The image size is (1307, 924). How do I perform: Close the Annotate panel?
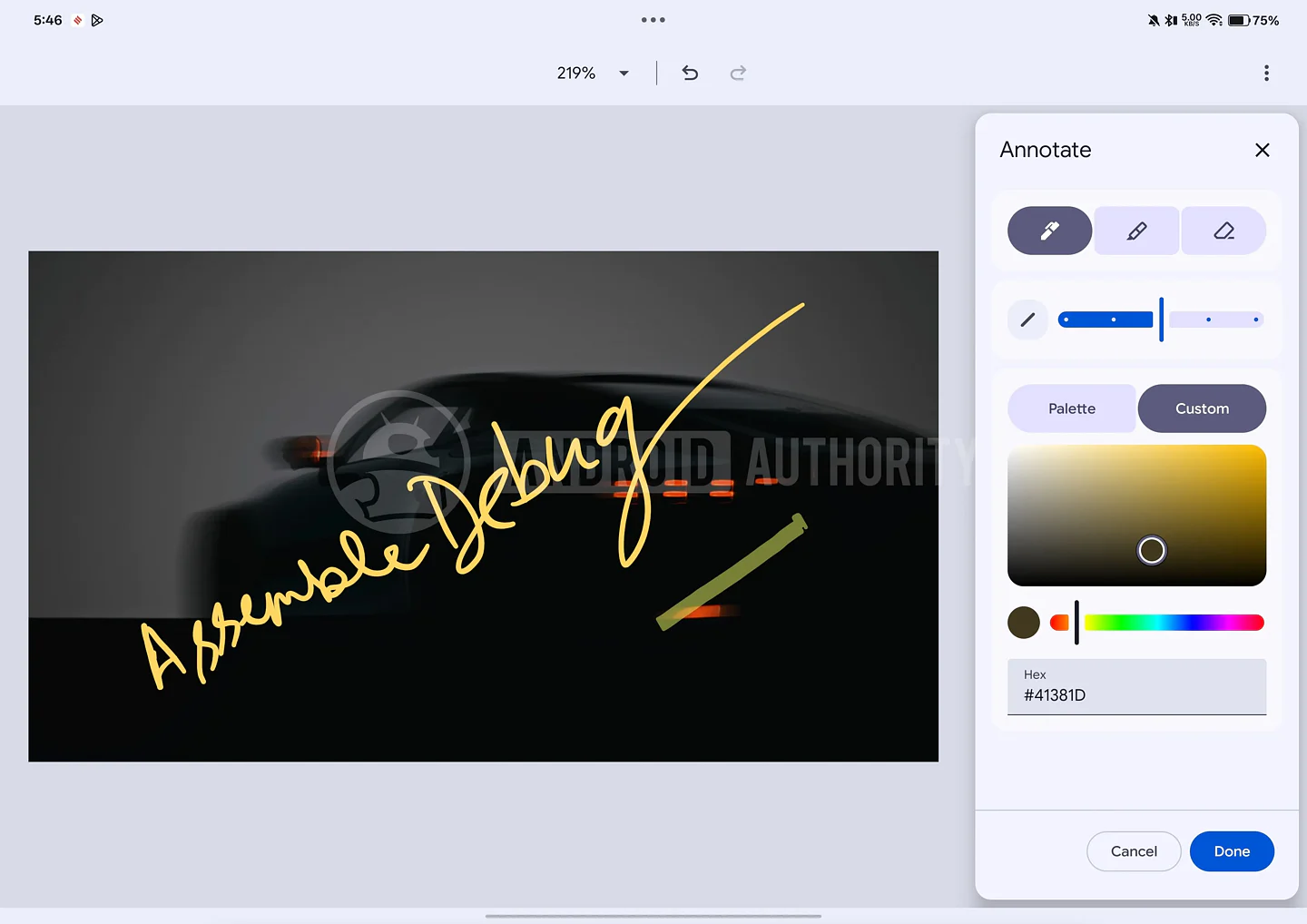(1262, 150)
